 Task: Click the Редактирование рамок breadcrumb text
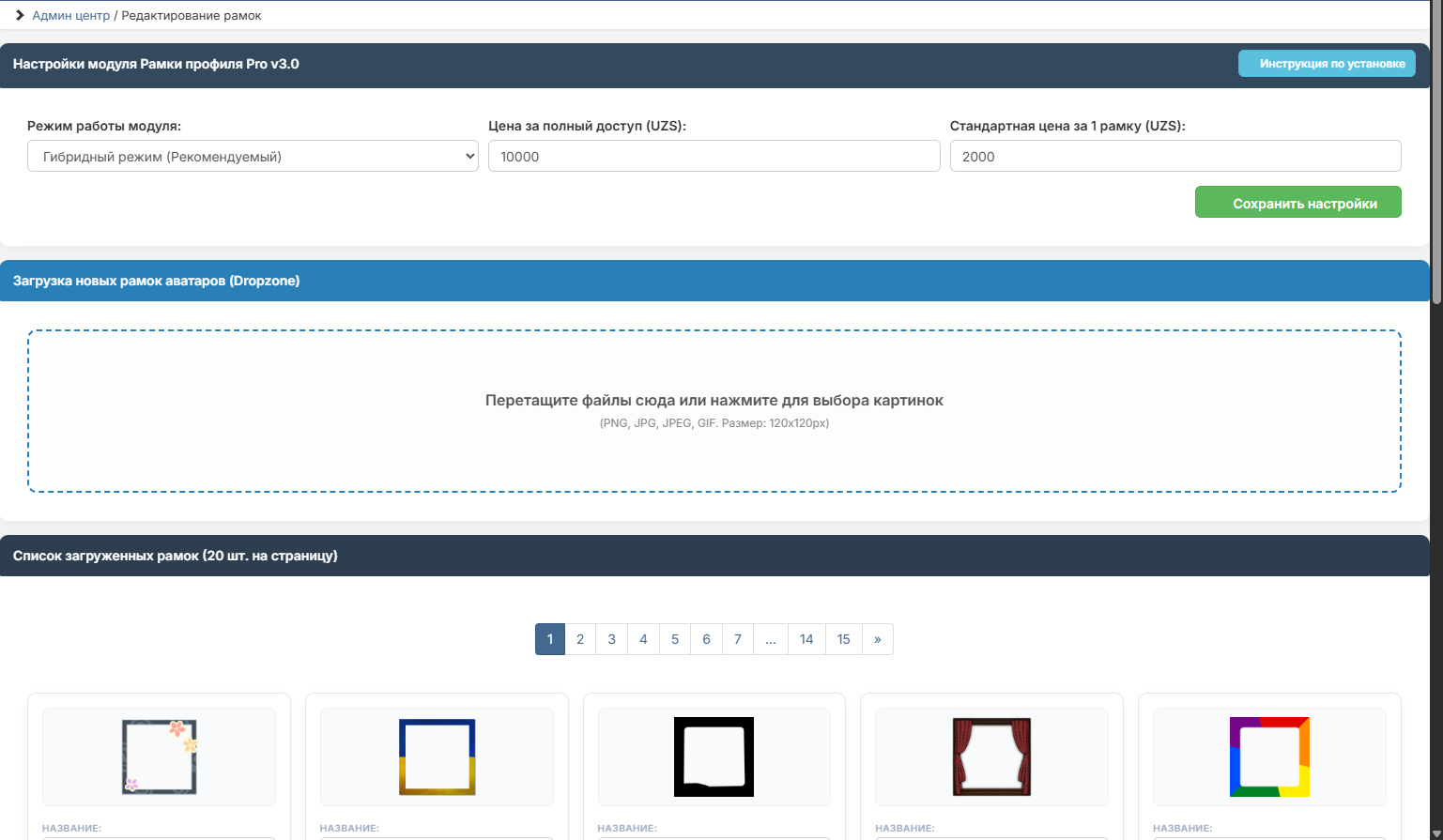point(192,15)
